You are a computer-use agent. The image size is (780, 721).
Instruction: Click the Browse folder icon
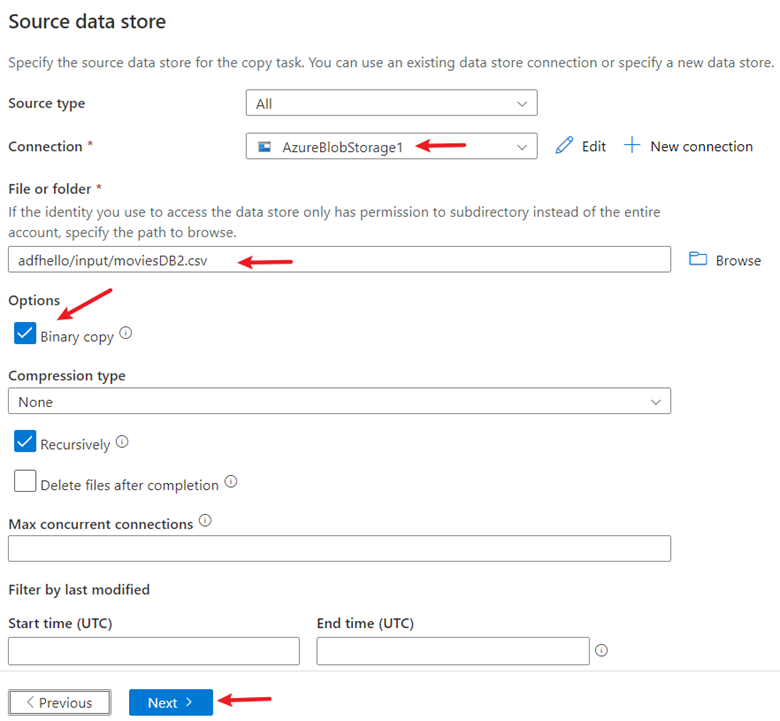[x=698, y=260]
